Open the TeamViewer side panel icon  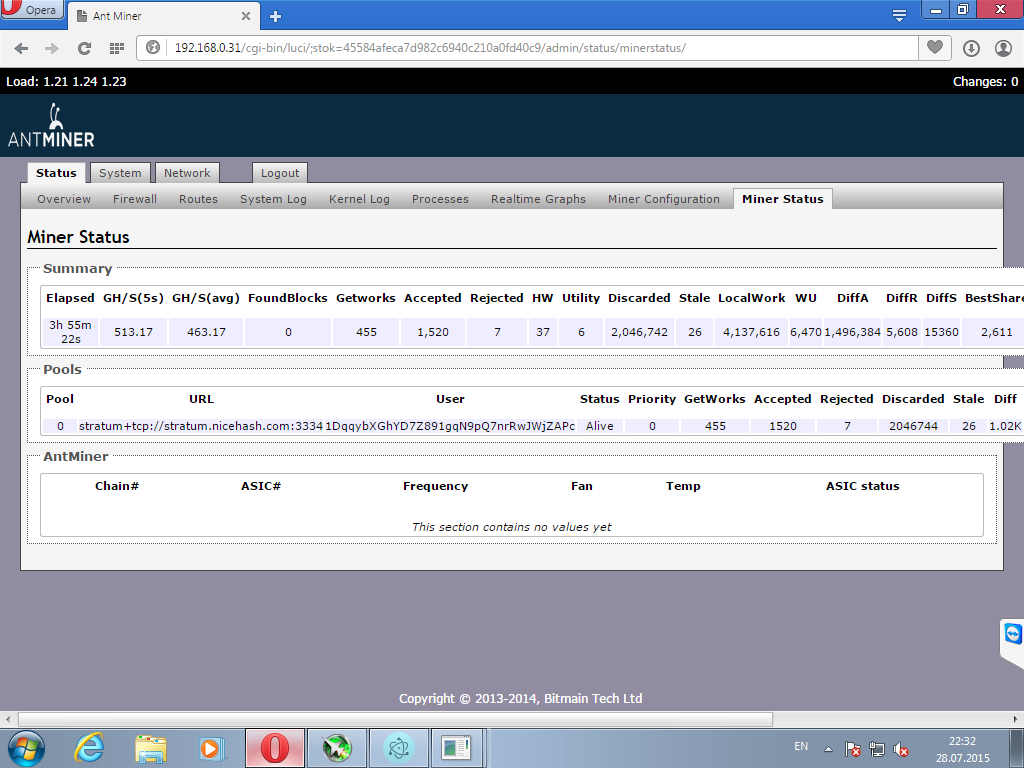[x=1013, y=636]
